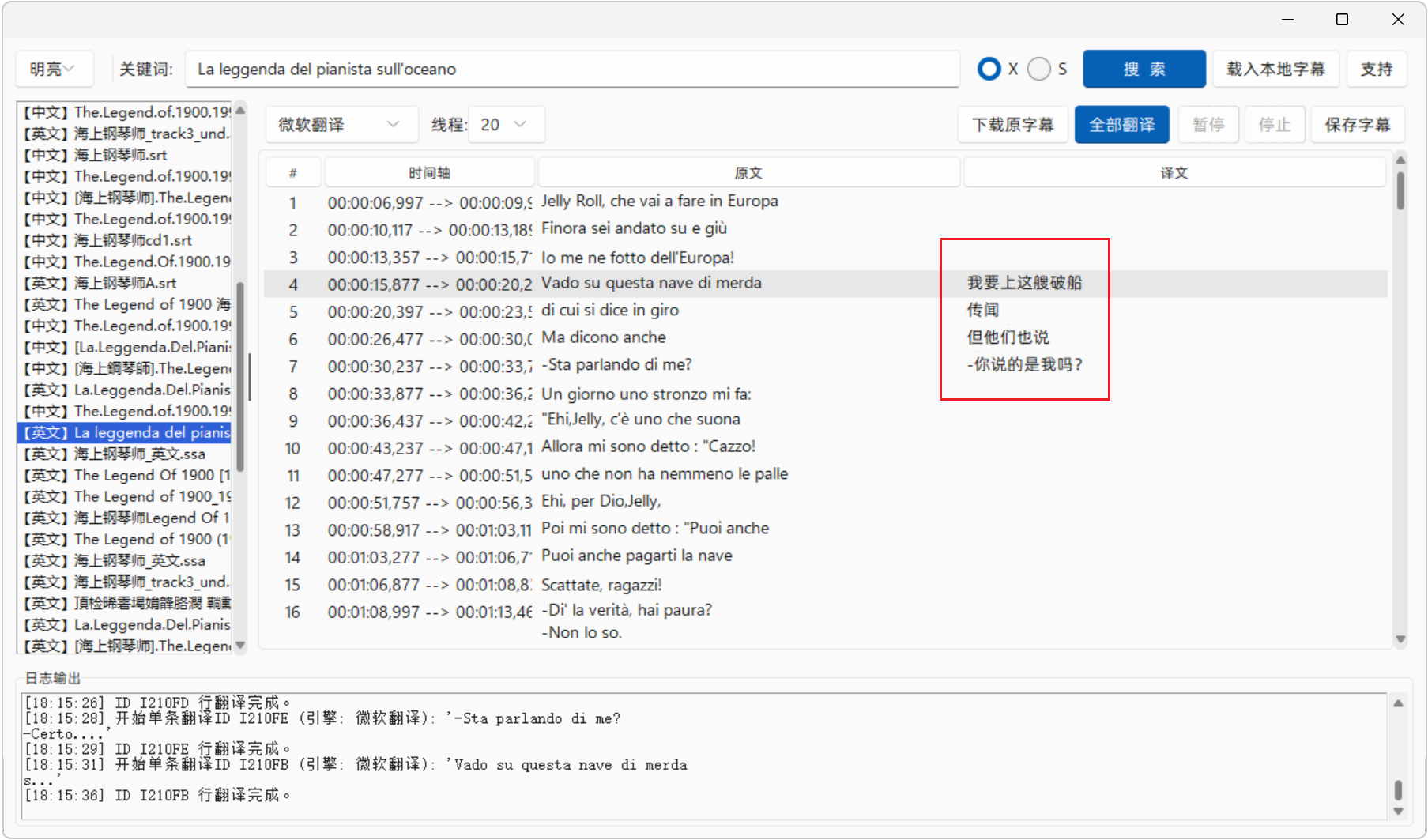Select highlighted item La leggenda del pianis
This screenshot has width=1428, height=840.
tap(125, 432)
